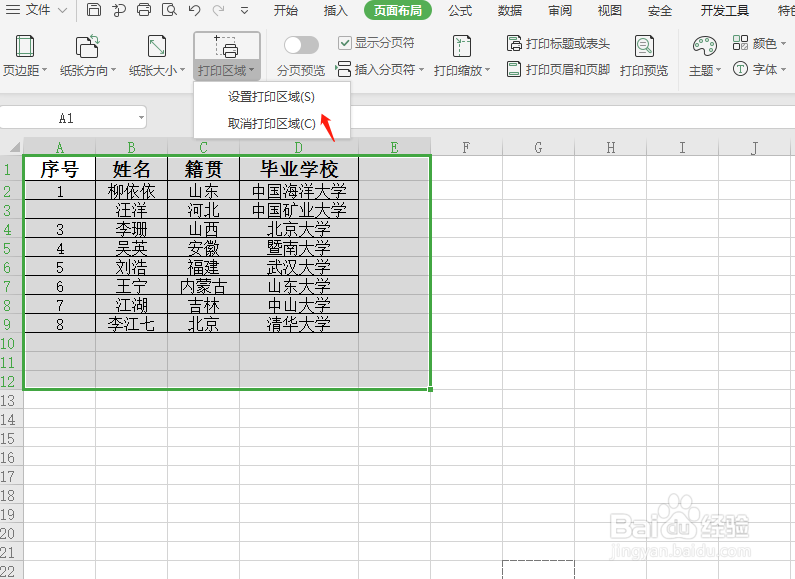Image resolution: width=795 pixels, height=579 pixels.
Task: Switch to the 安全 tab
Action: [x=660, y=10]
